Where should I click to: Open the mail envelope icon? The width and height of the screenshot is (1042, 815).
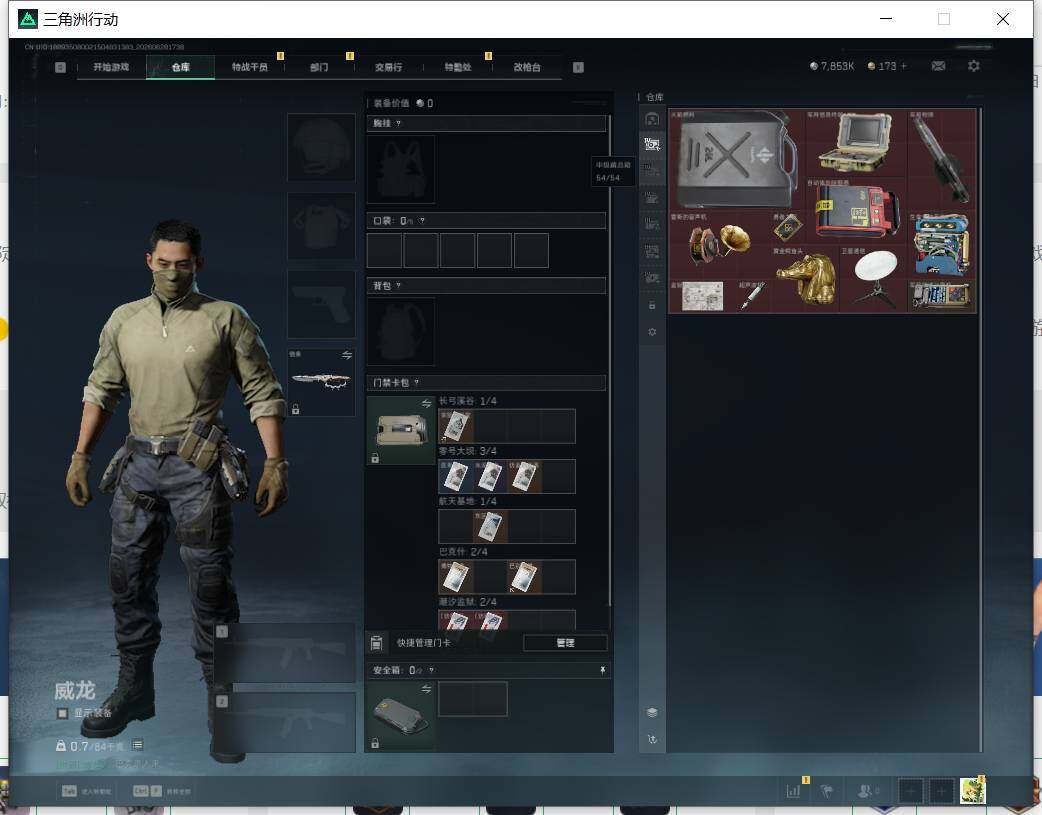click(938, 66)
